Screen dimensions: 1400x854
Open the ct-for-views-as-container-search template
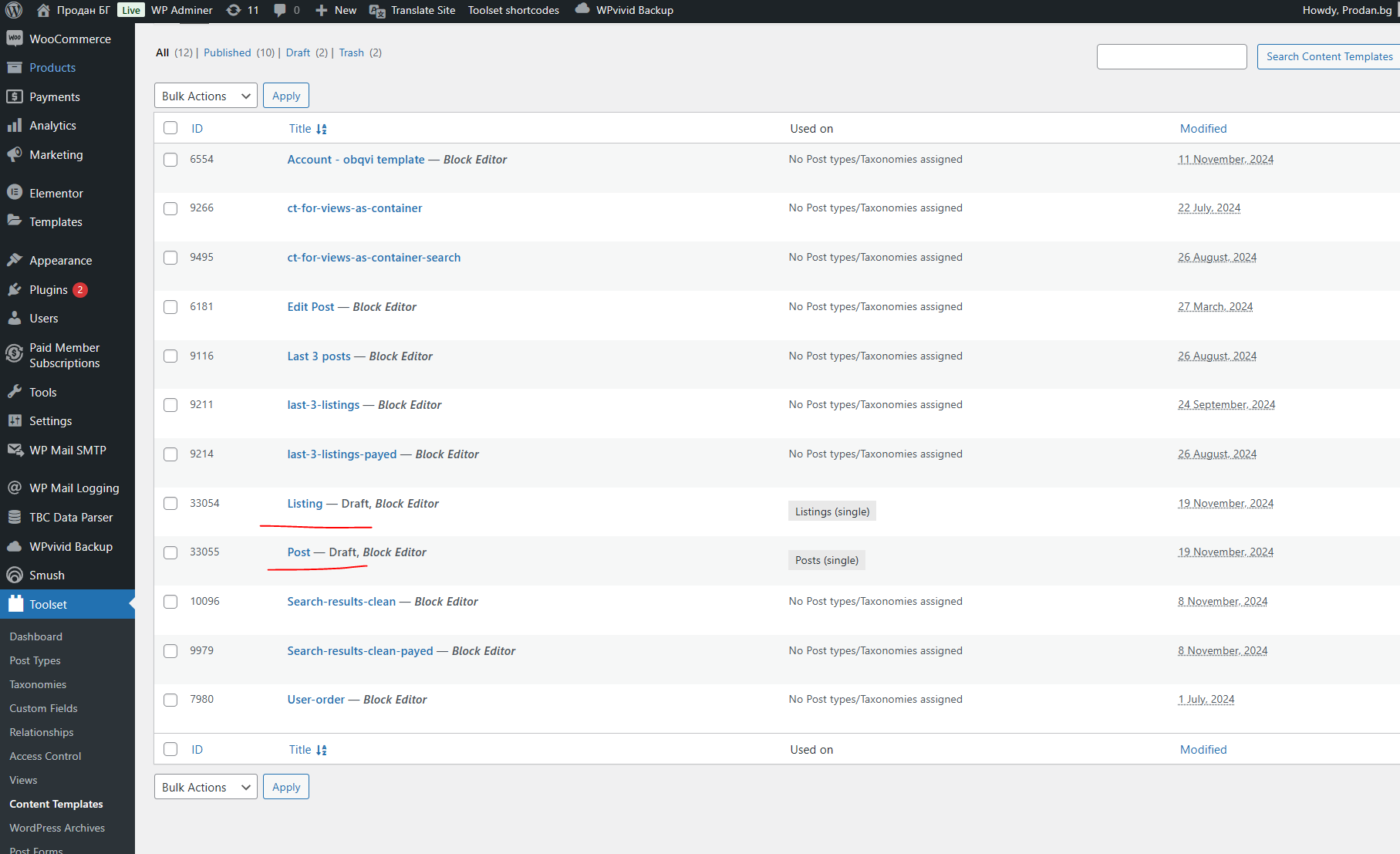374,258
